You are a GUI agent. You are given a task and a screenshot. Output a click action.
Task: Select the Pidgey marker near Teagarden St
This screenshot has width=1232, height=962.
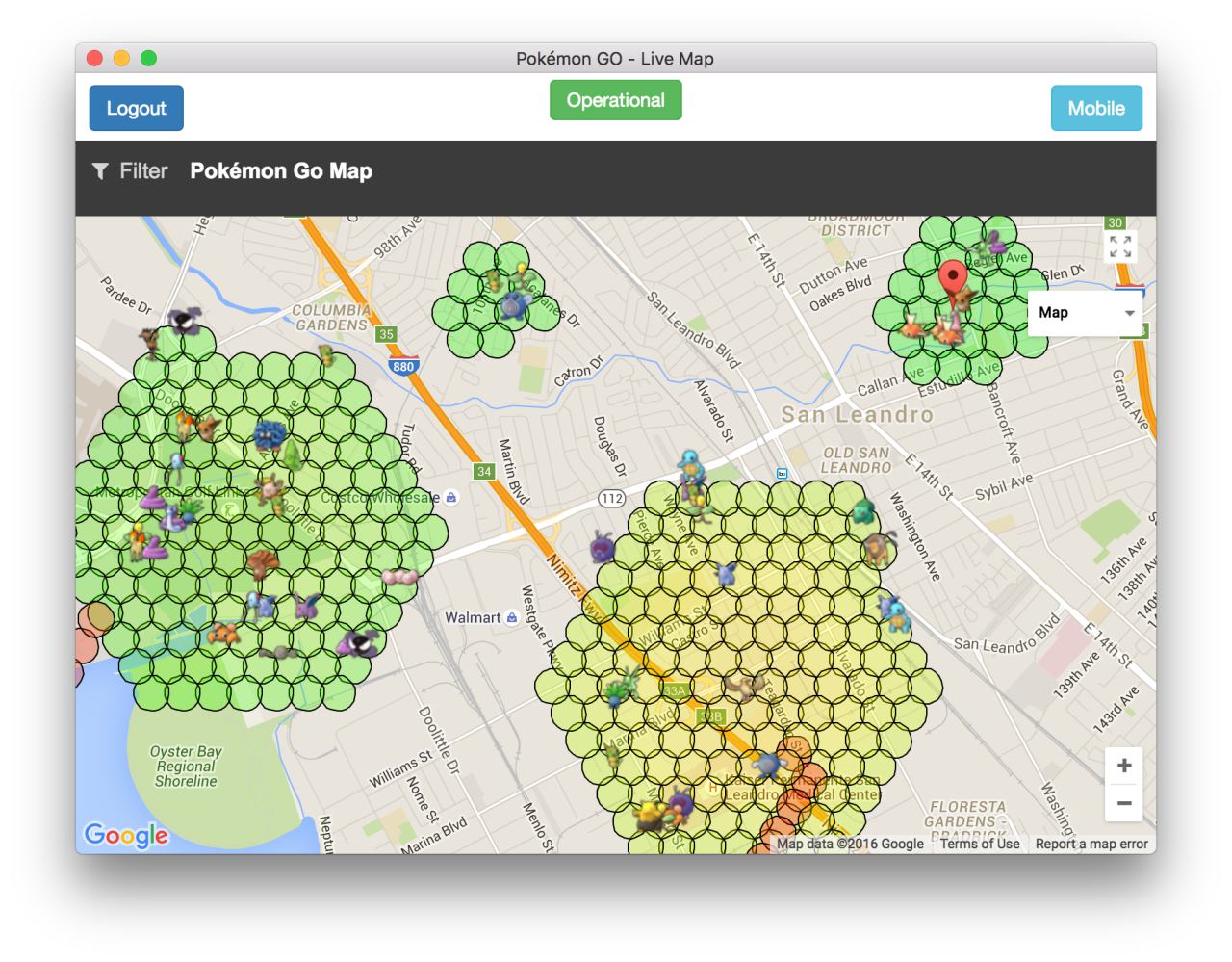(x=745, y=686)
